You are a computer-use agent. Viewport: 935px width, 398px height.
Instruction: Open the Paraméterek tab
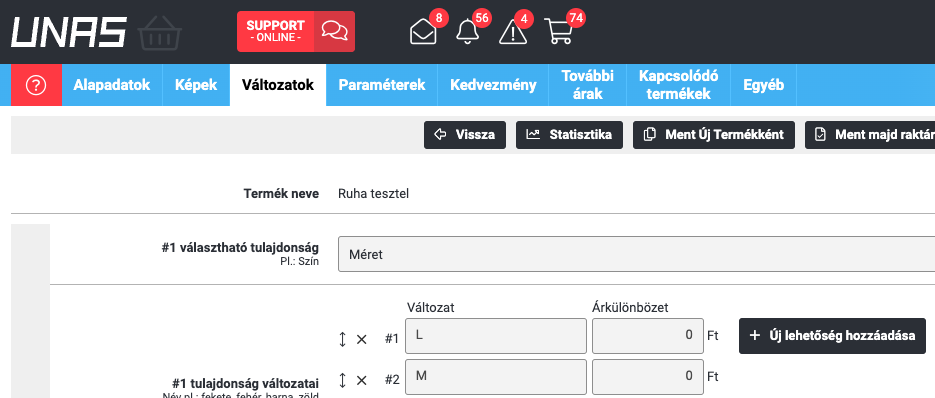click(x=382, y=85)
